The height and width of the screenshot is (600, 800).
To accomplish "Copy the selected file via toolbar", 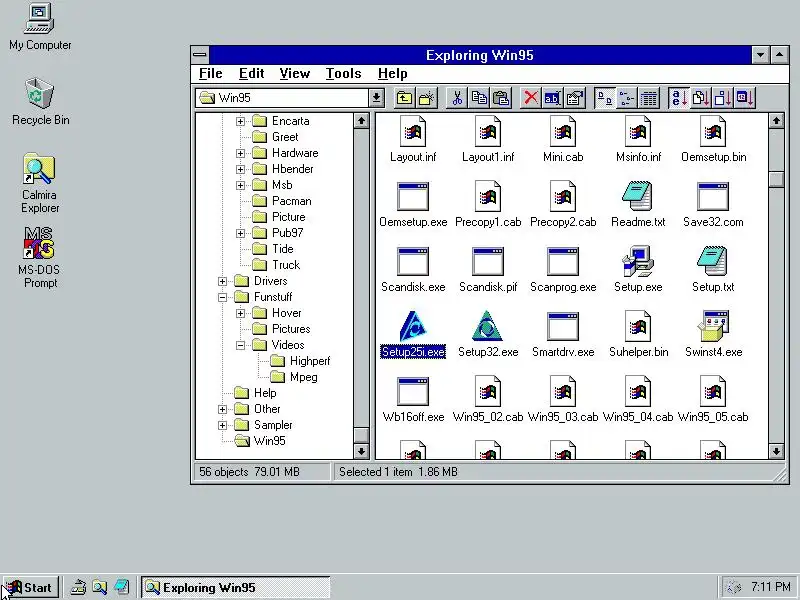I will 479,98.
